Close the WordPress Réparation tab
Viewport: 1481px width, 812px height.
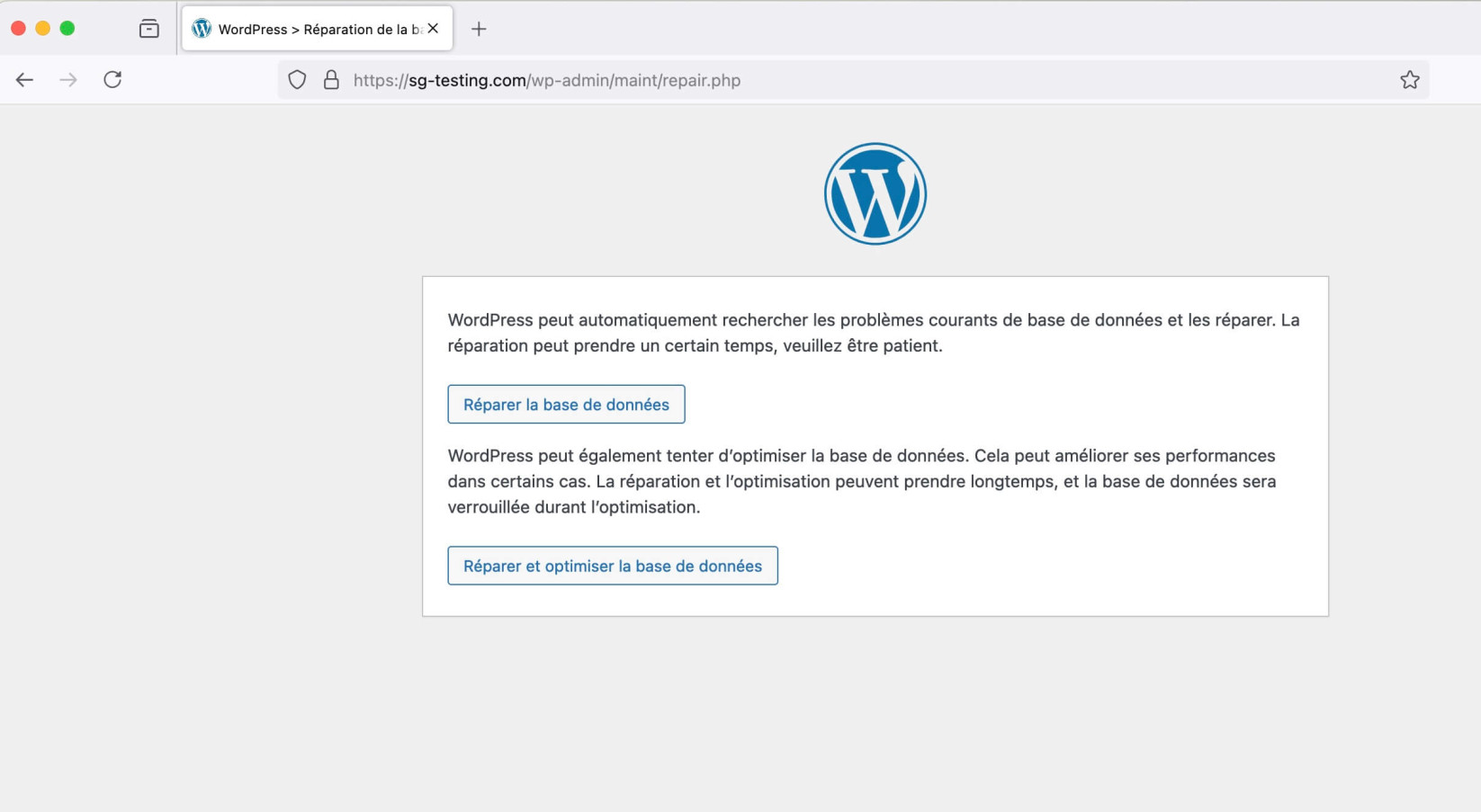tap(434, 29)
